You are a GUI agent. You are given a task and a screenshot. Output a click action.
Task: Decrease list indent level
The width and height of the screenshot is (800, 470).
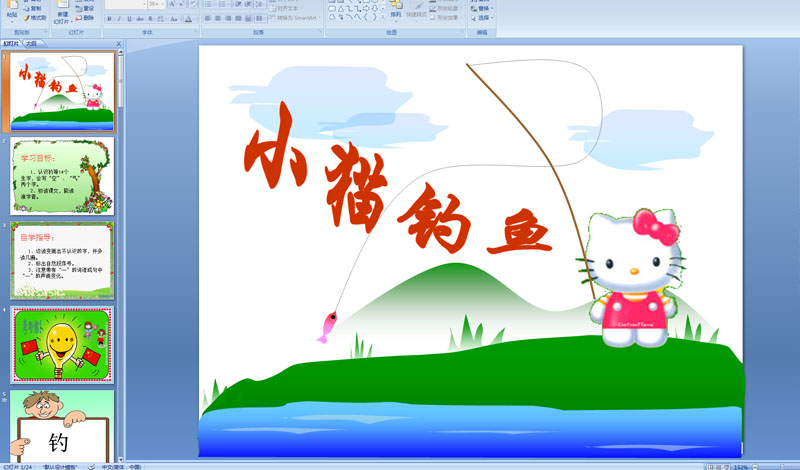click(x=239, y=4)
